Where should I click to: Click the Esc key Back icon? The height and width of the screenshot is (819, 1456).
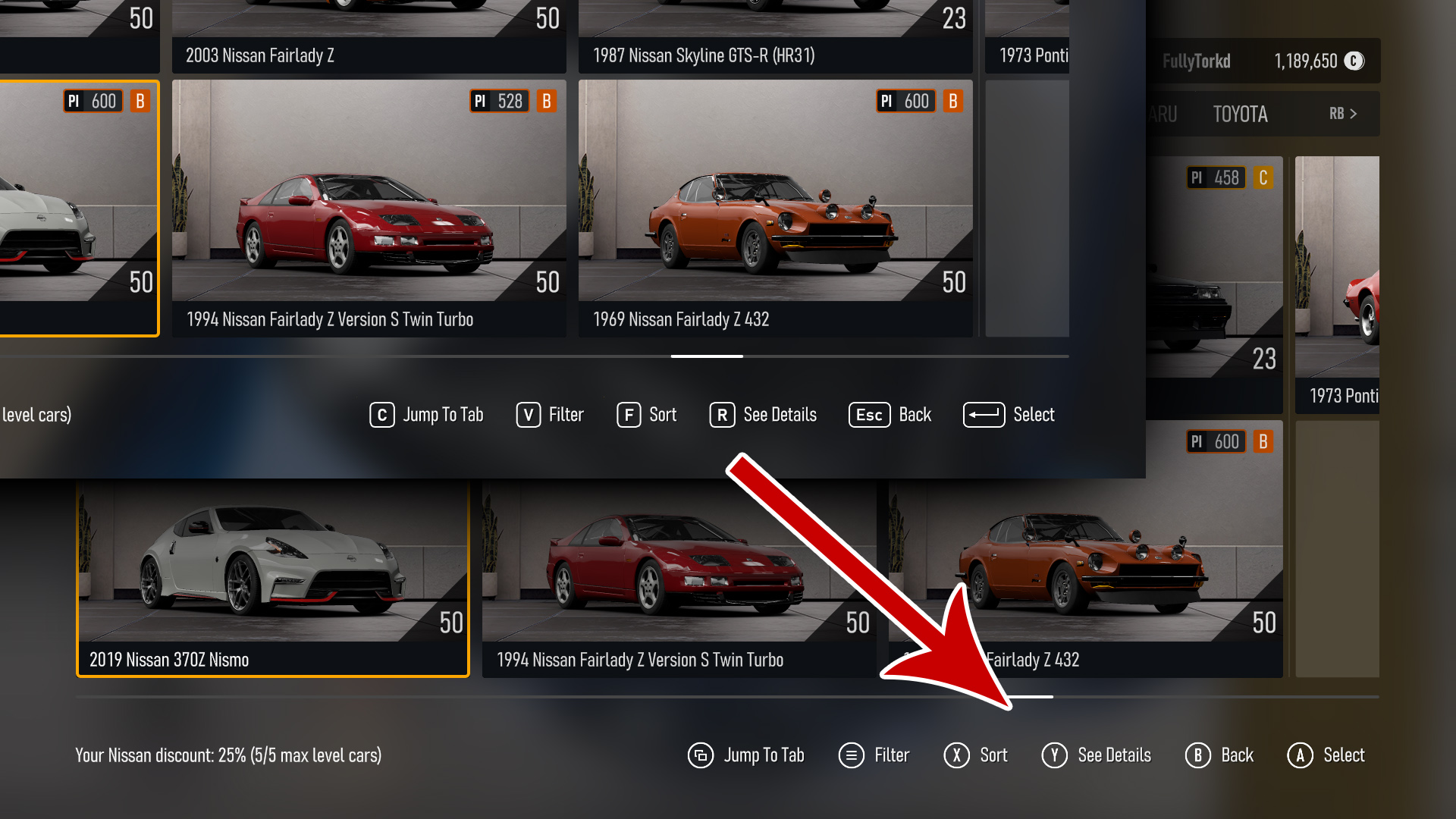point(869,415)
